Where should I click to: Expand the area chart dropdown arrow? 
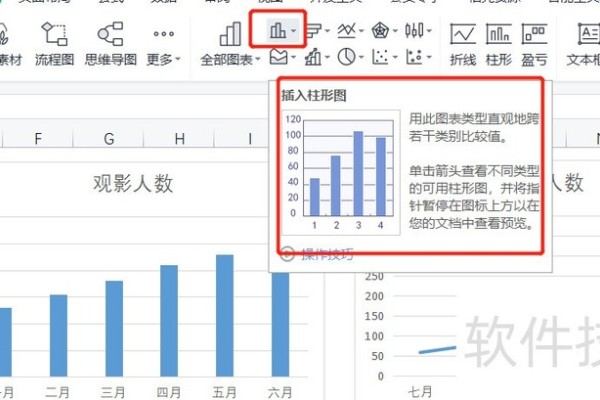(x=293, y=57)
